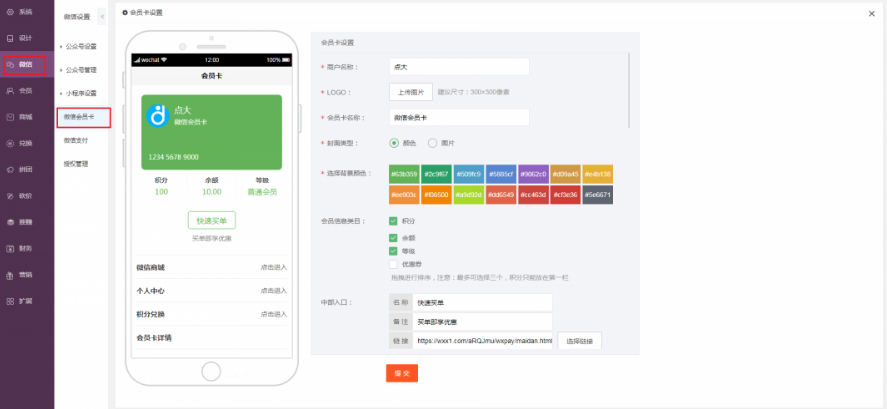This screenshot has width=887, height=409.
Task: Open the 会员 (Members) sidebar icon
Action: (20, 91)
